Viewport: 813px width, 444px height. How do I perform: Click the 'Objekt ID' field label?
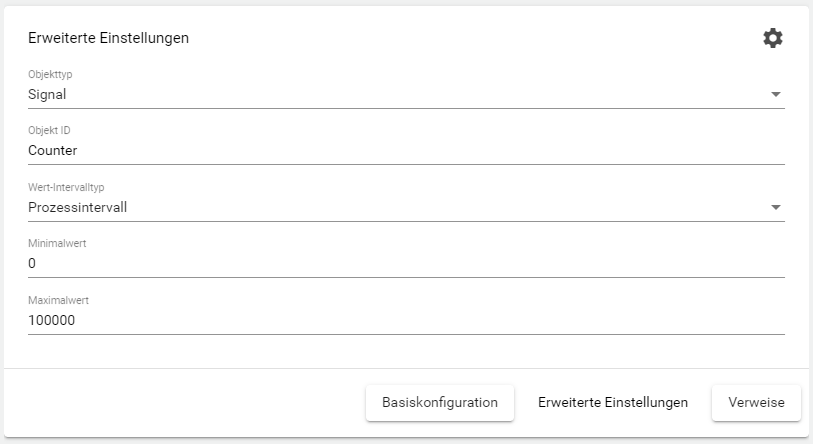coord(50,130)
